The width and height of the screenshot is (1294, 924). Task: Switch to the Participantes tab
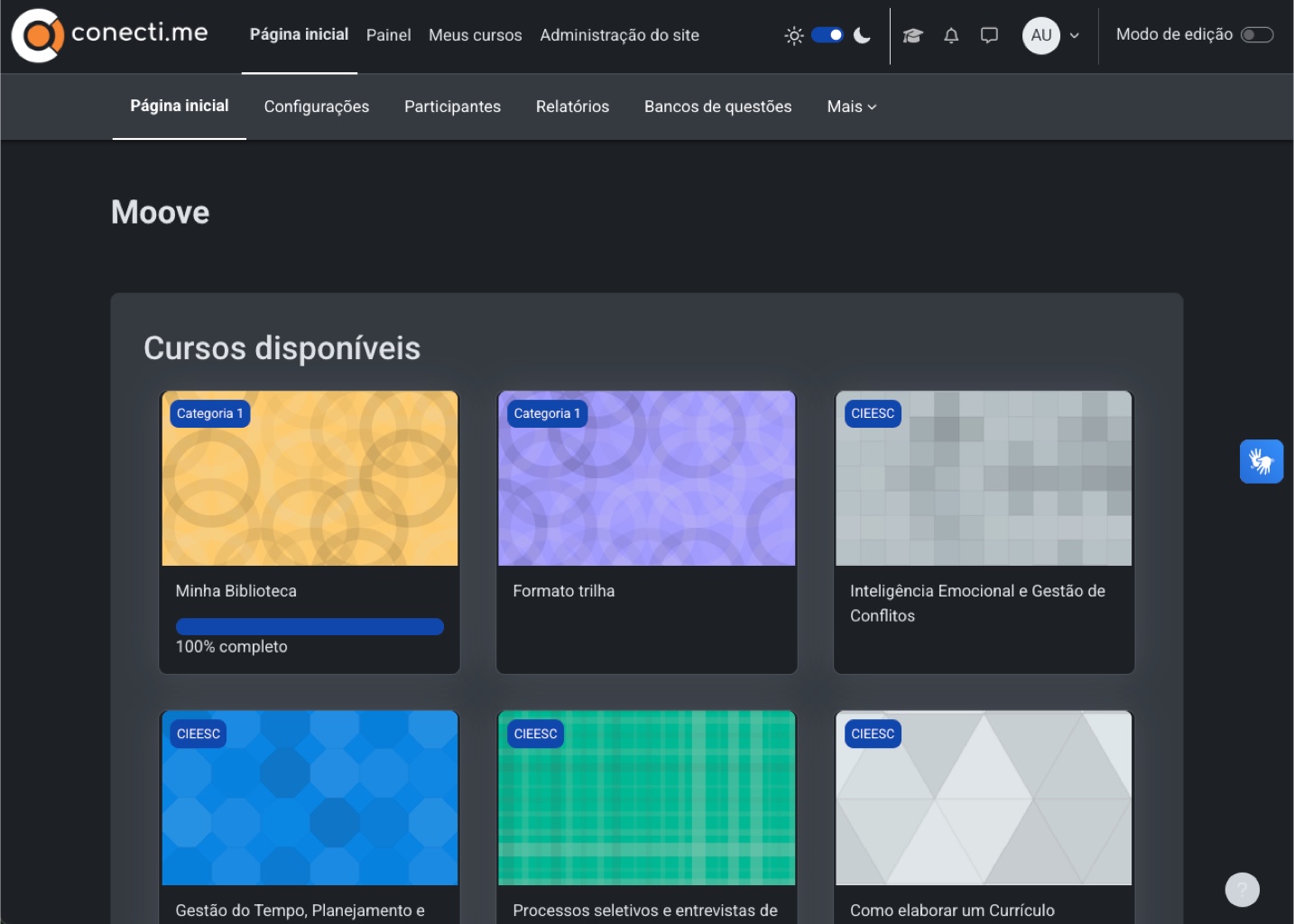tap(452, 106)
